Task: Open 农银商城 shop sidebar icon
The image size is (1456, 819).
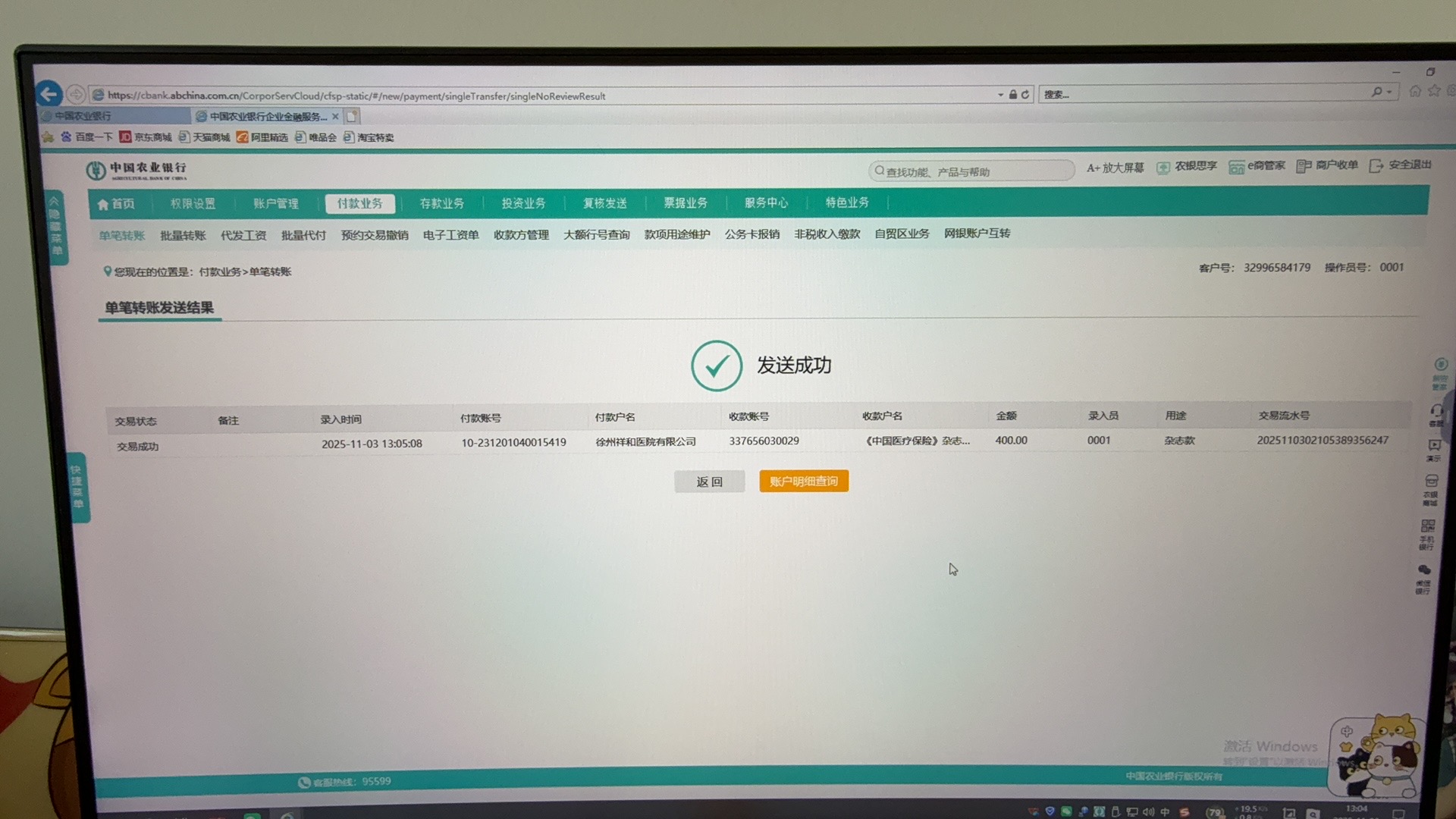Action: pyautogui.click(x=1431, y=482)
